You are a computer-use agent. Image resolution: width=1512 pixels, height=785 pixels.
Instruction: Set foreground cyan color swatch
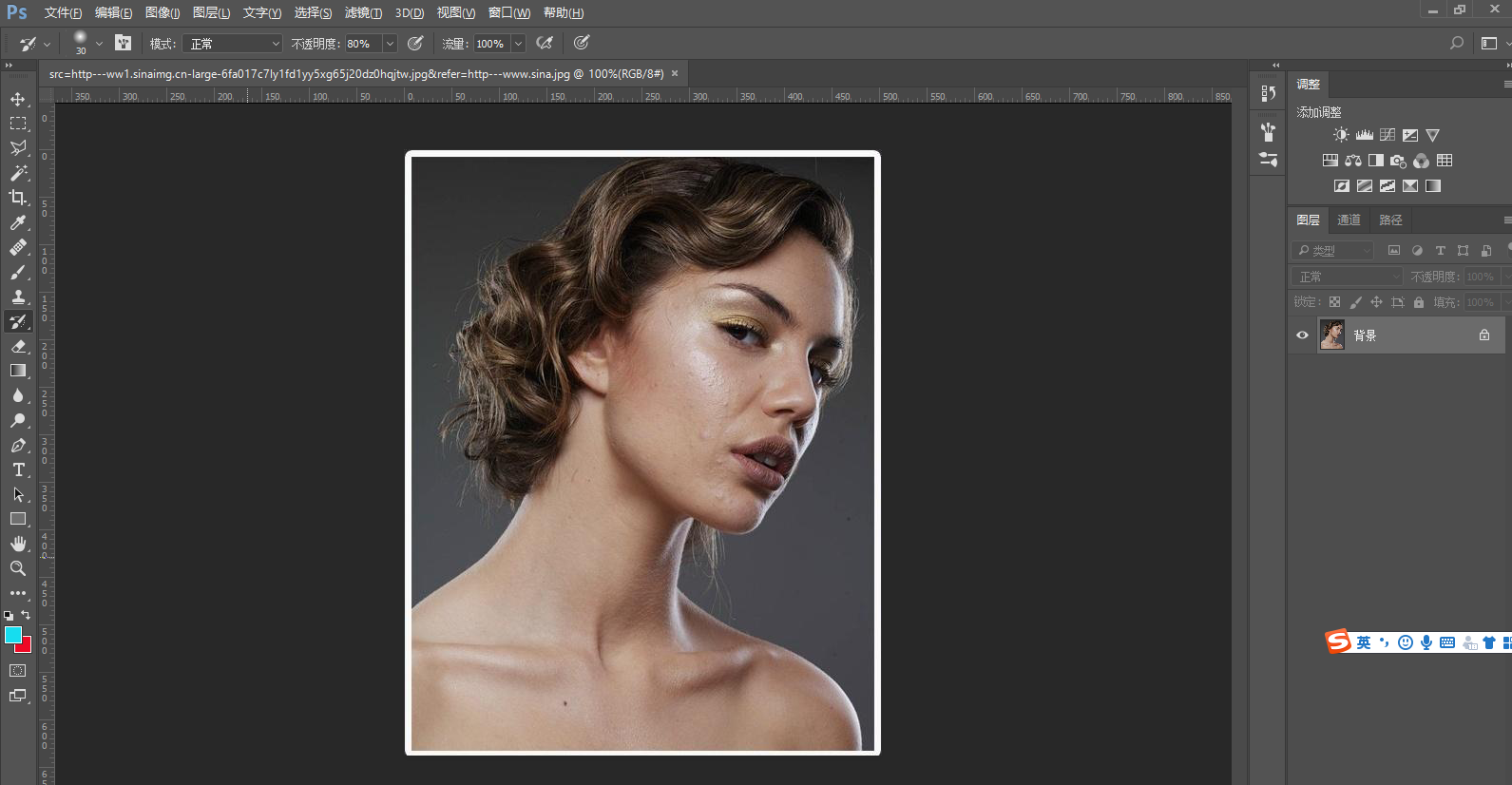click(x=12, y=635)
